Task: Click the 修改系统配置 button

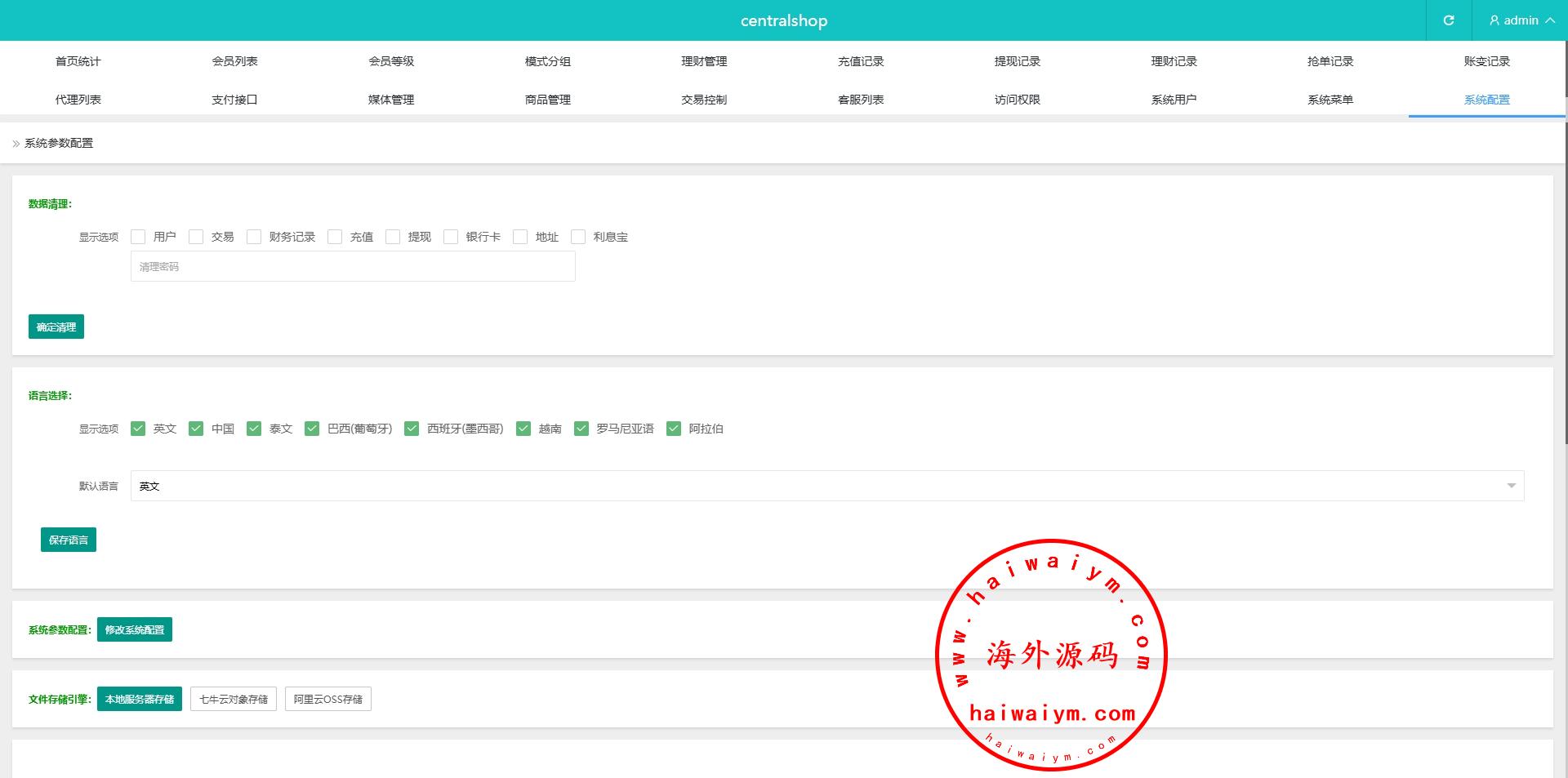Action: pyautogui.click(x=135, y=629)
